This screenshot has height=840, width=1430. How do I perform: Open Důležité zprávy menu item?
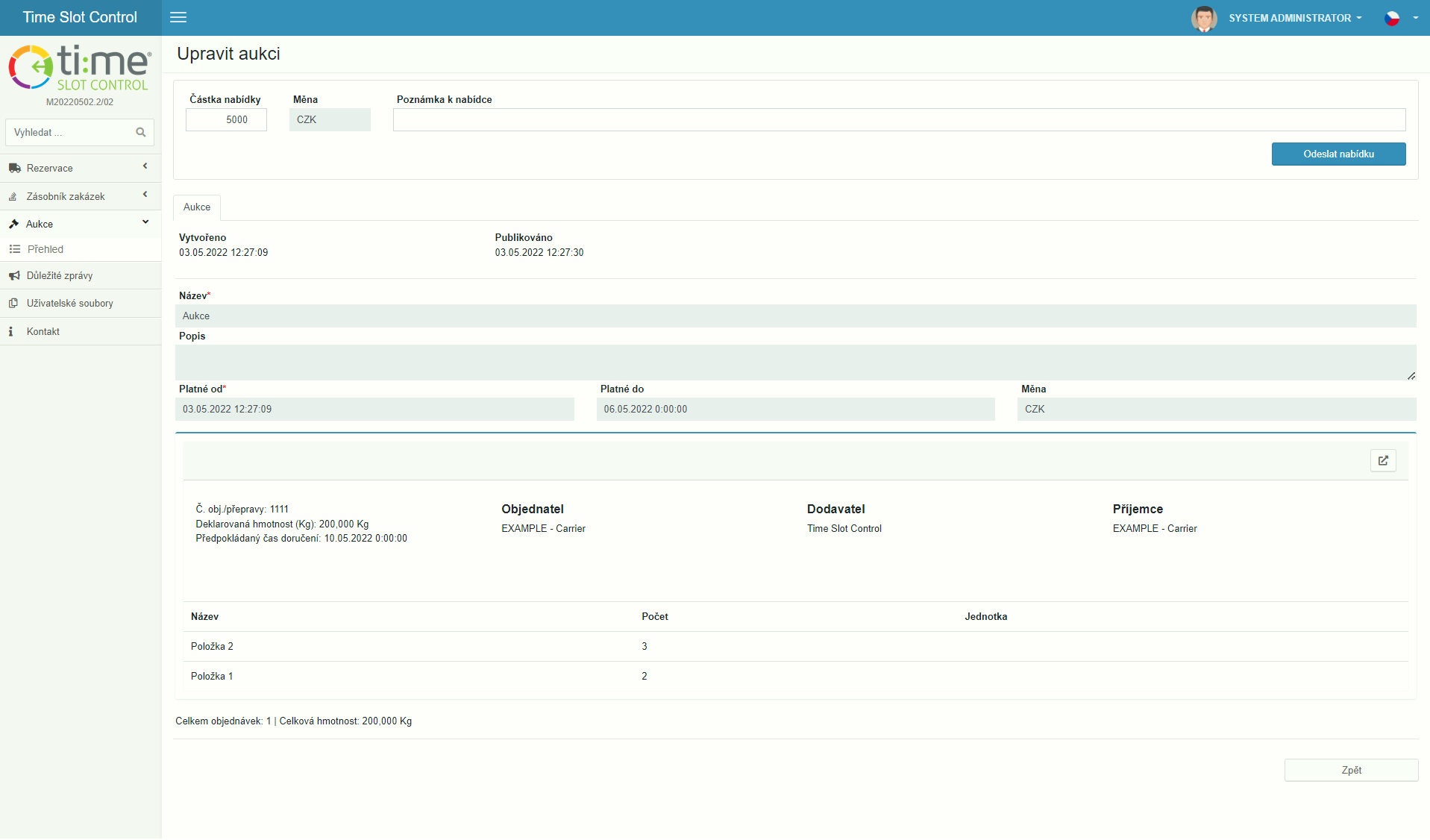pyautogui.click(x=60, y=275)
